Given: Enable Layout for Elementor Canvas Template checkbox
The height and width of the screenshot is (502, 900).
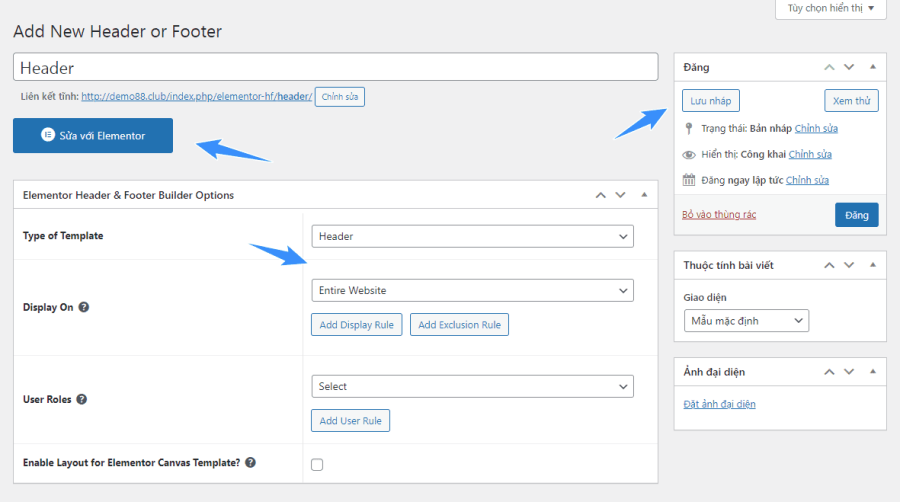Looking at the screenshot, I should tap(317, 464).
